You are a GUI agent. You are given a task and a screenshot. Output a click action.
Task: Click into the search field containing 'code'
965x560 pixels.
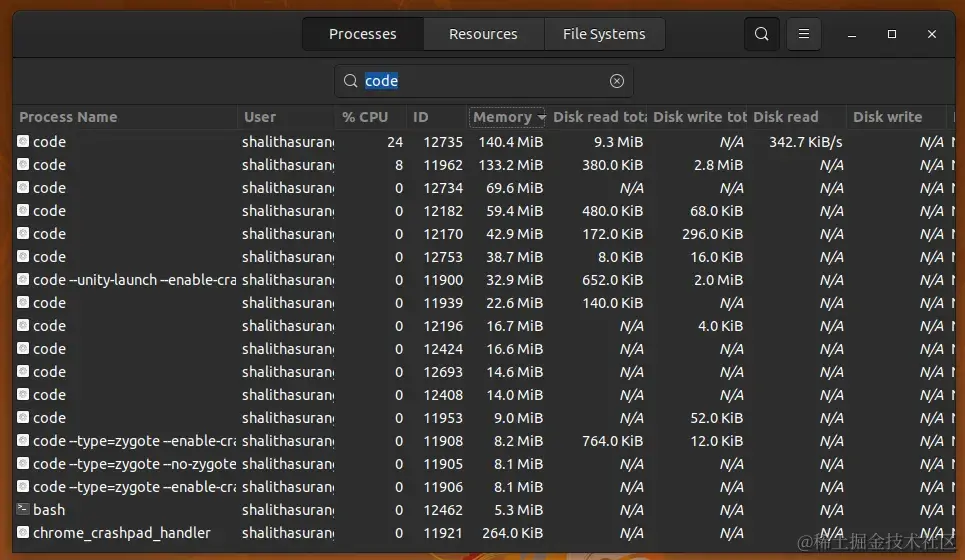pos(483,81)
